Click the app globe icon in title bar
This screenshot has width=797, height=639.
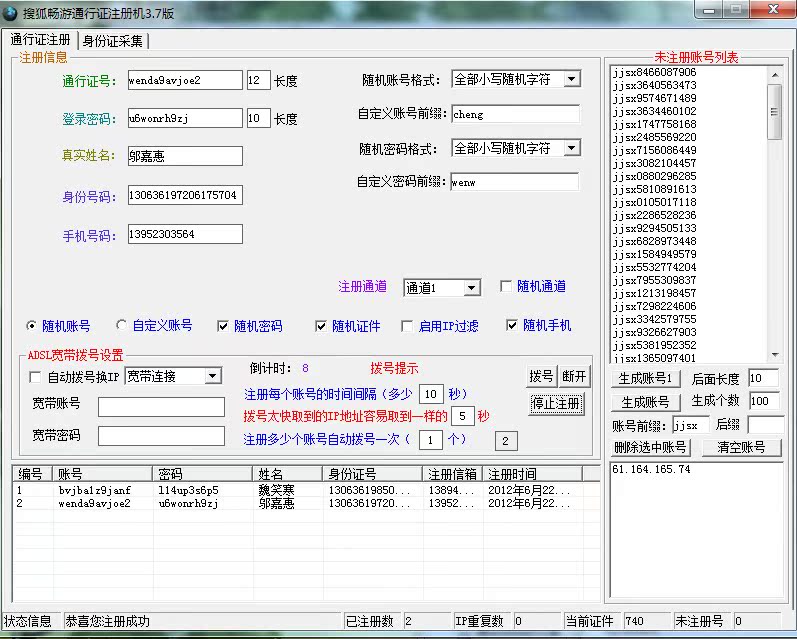(9, 13)
